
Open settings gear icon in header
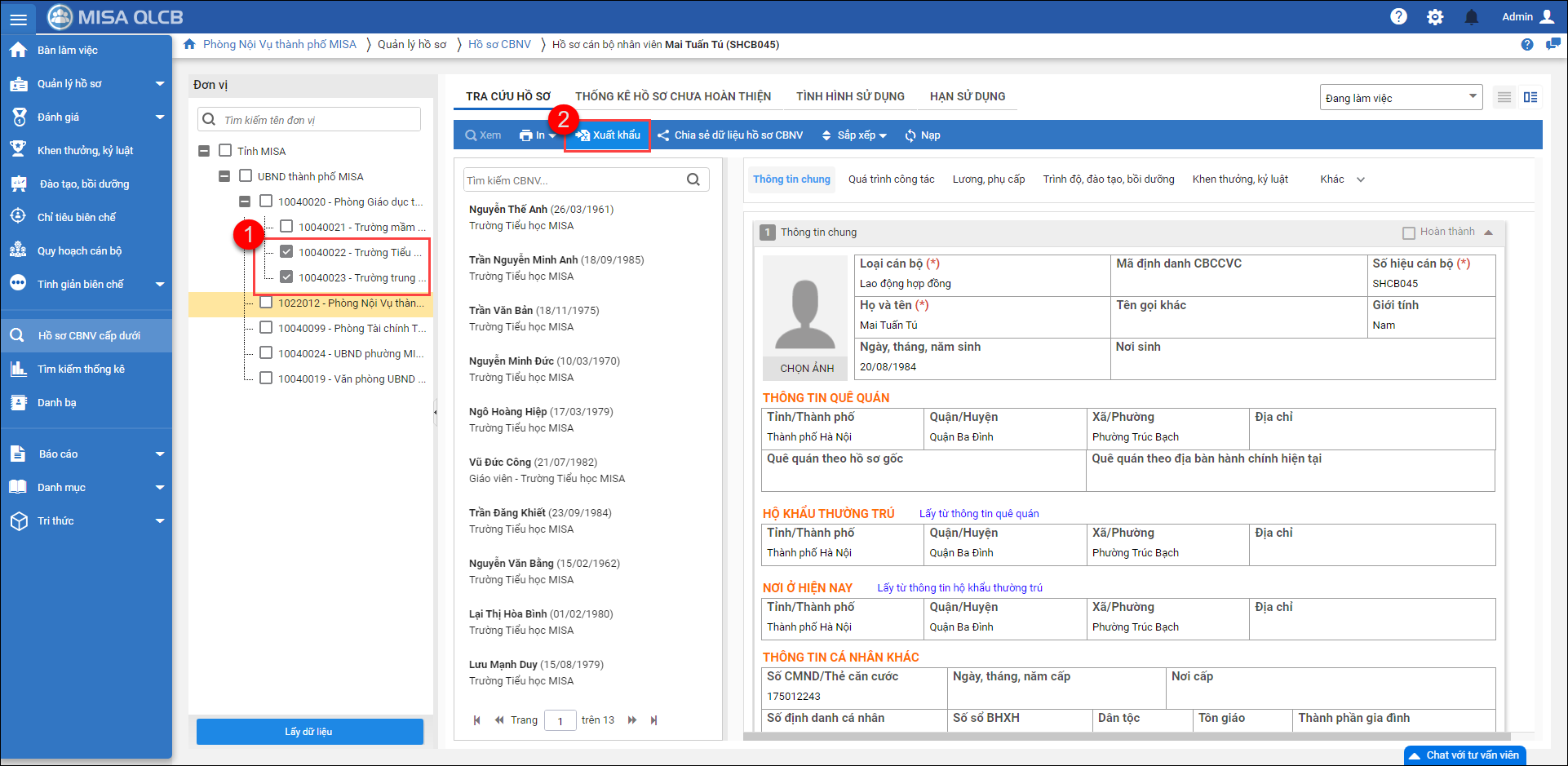point(1435,17)
